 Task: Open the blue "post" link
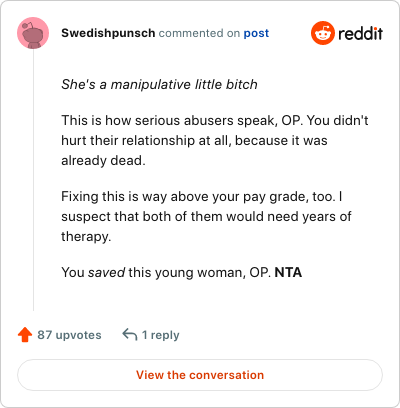pos(256,33)
